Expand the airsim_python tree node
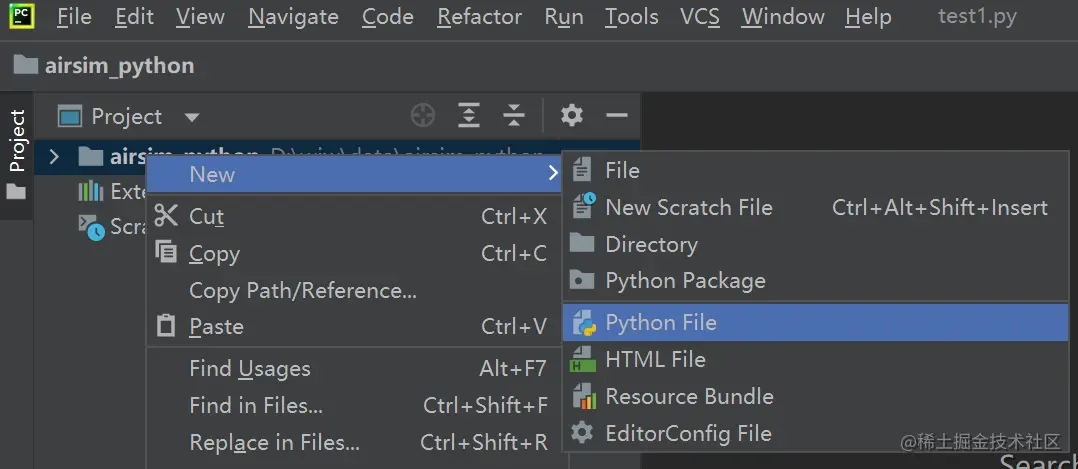The image size is (1078, 469). click(55, 157)
